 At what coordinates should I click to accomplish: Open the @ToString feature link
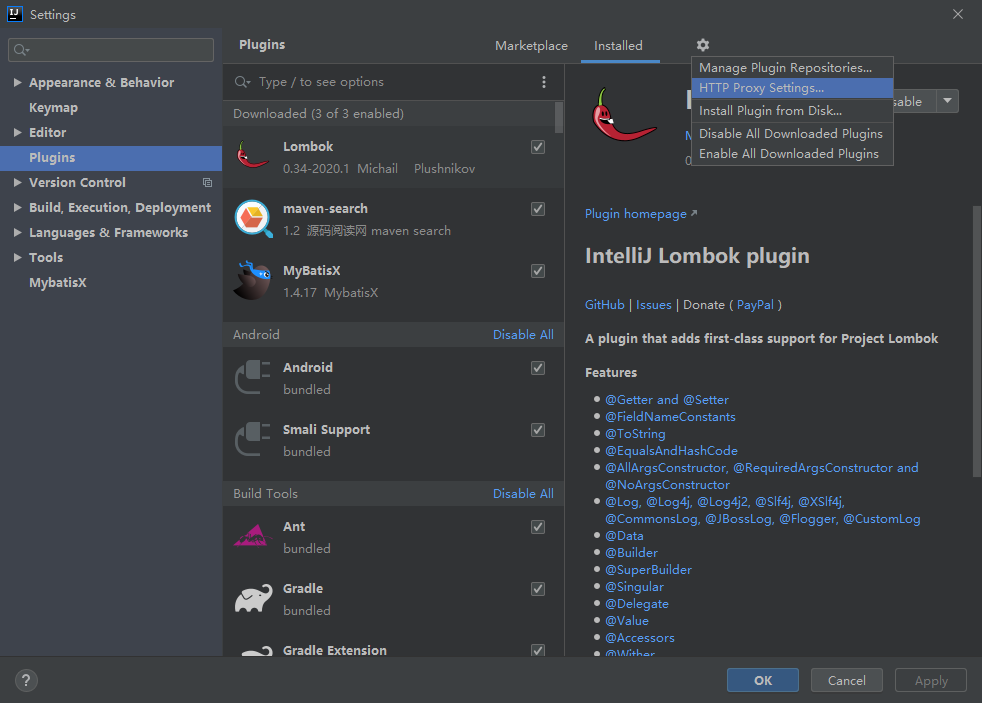tap(635, 434)
